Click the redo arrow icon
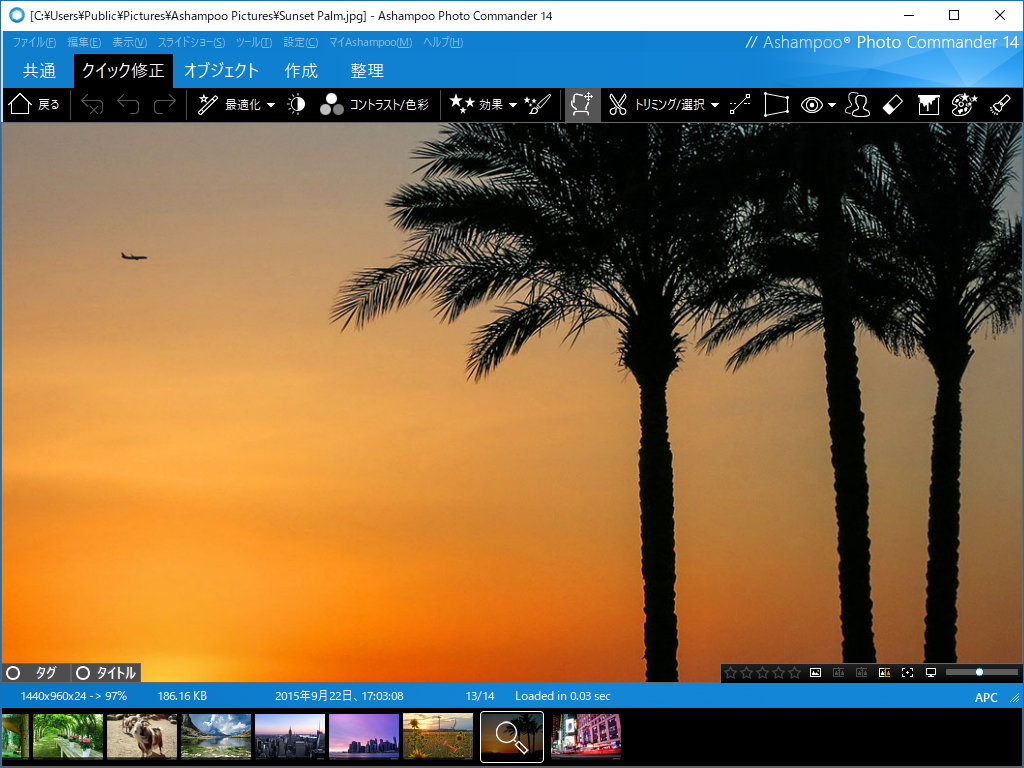Screen dimensions: 1024x768 click(x=165, y=104)
